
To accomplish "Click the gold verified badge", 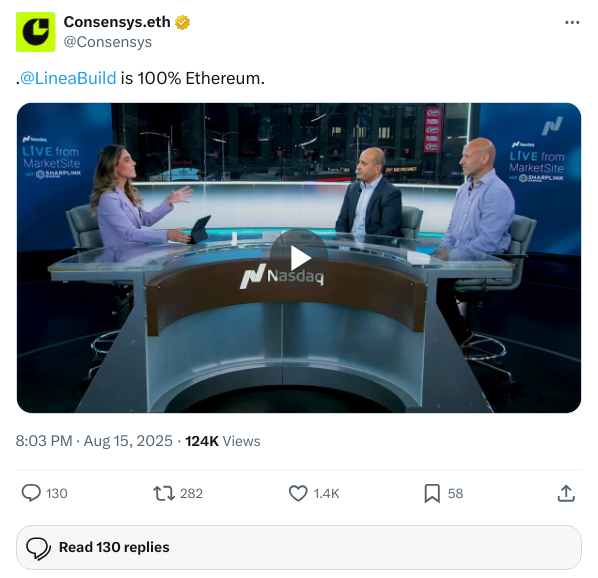I will [x=182, y=22].
